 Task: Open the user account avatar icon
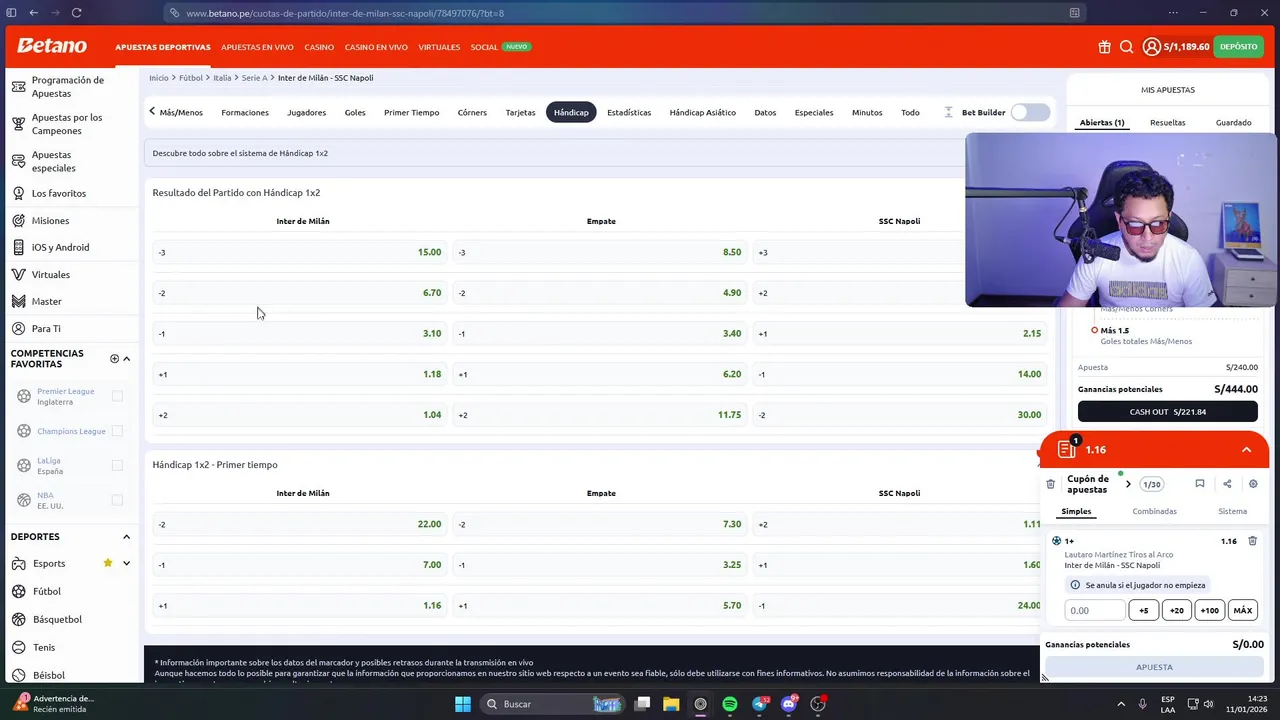click(1151, 47)
